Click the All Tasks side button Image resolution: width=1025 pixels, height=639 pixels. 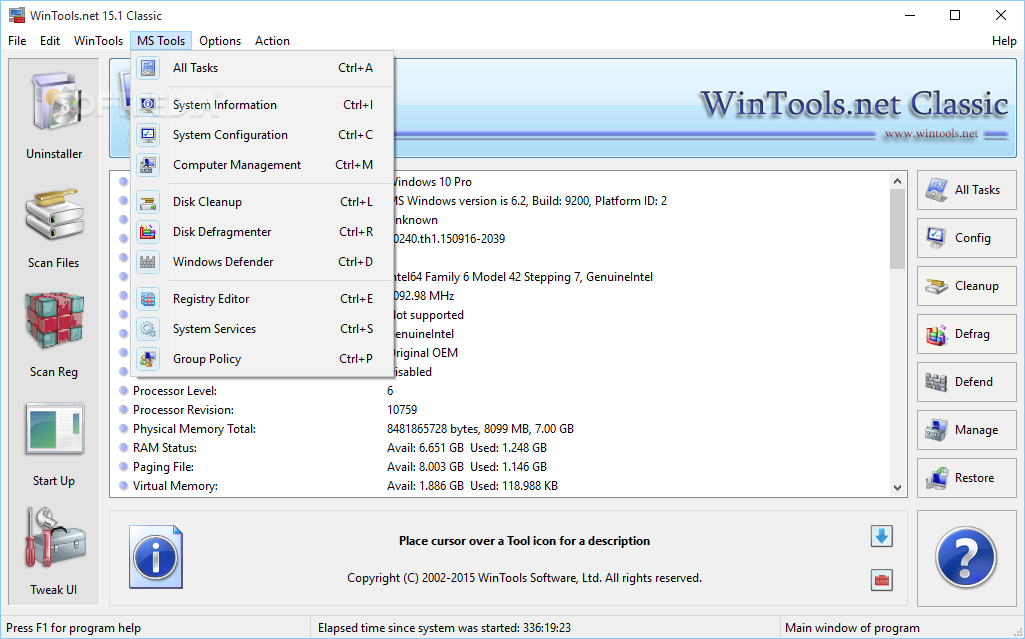pos(966,190)
